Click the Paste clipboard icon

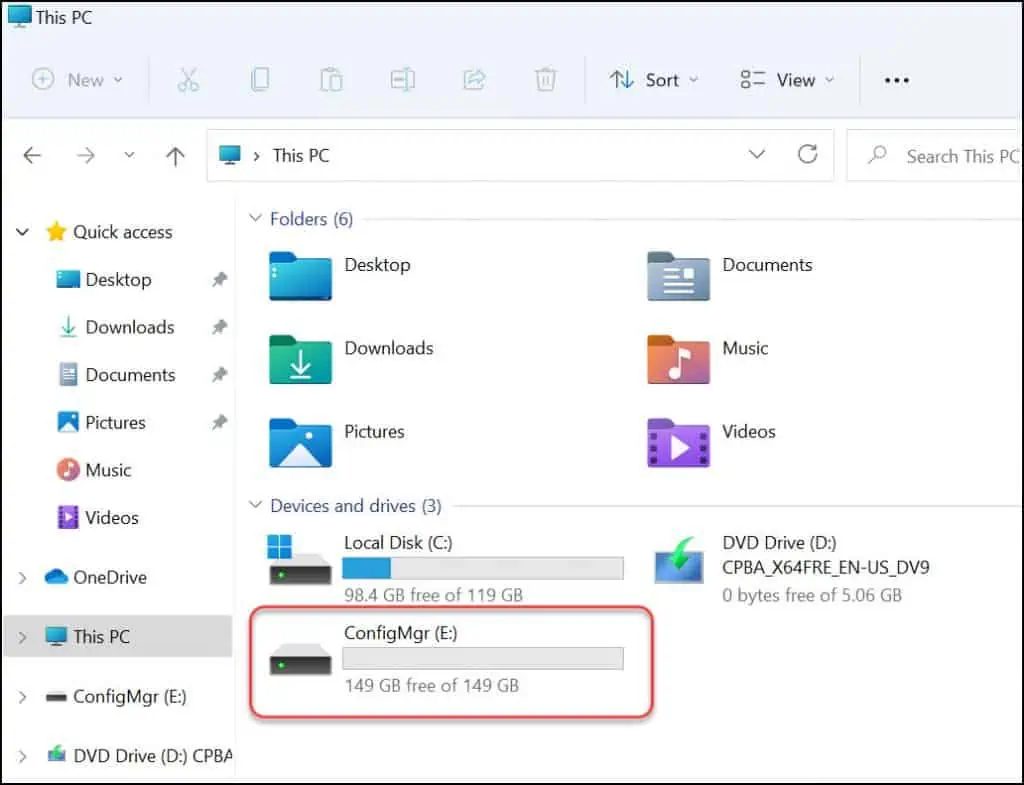pyautogui.click(x=331, y=80)
